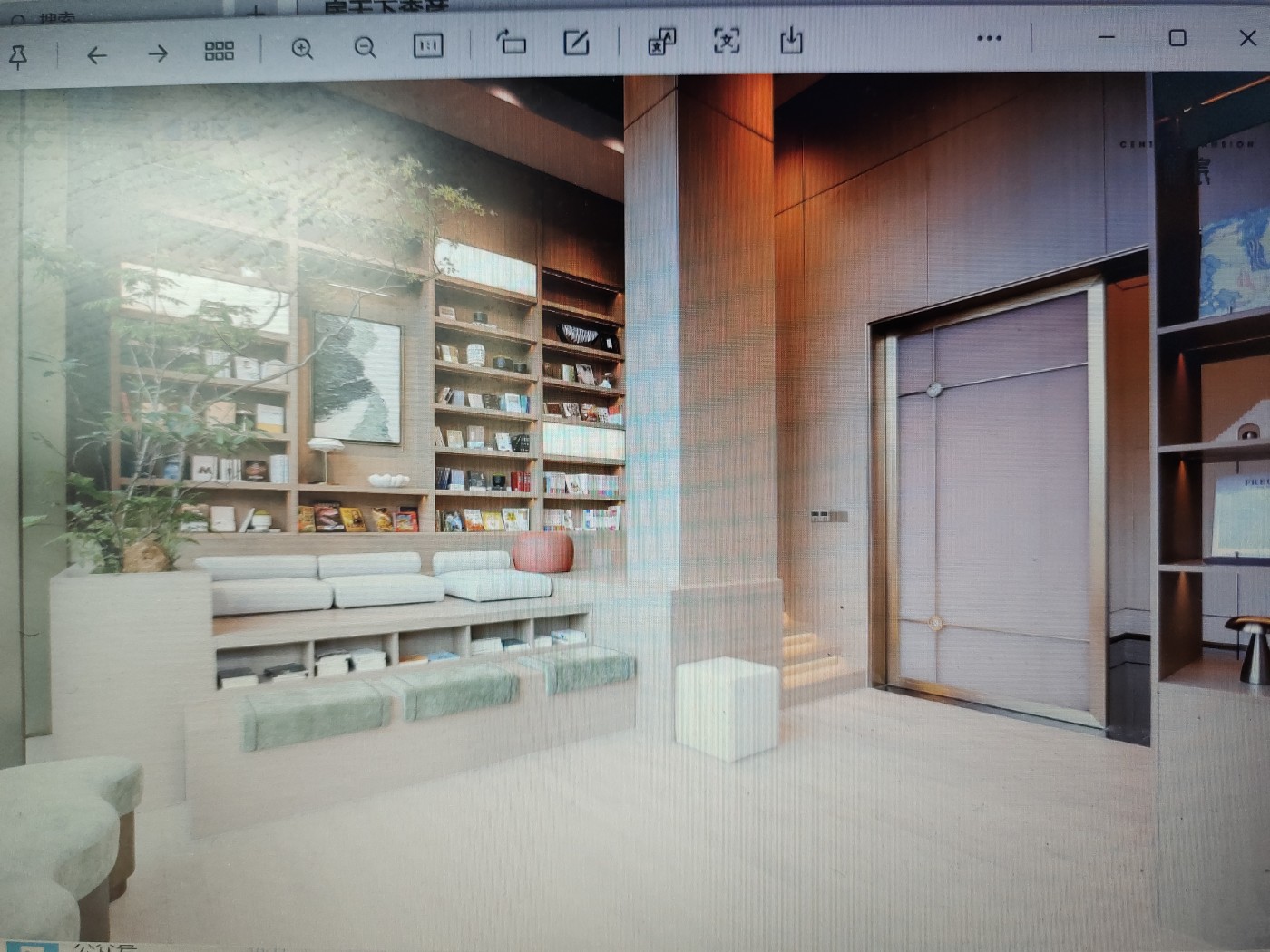Image resolution: width=1270 pixels, height=952 pixels.
Task: Click the displayed interior room photo
Action: [x=635, y=508]
